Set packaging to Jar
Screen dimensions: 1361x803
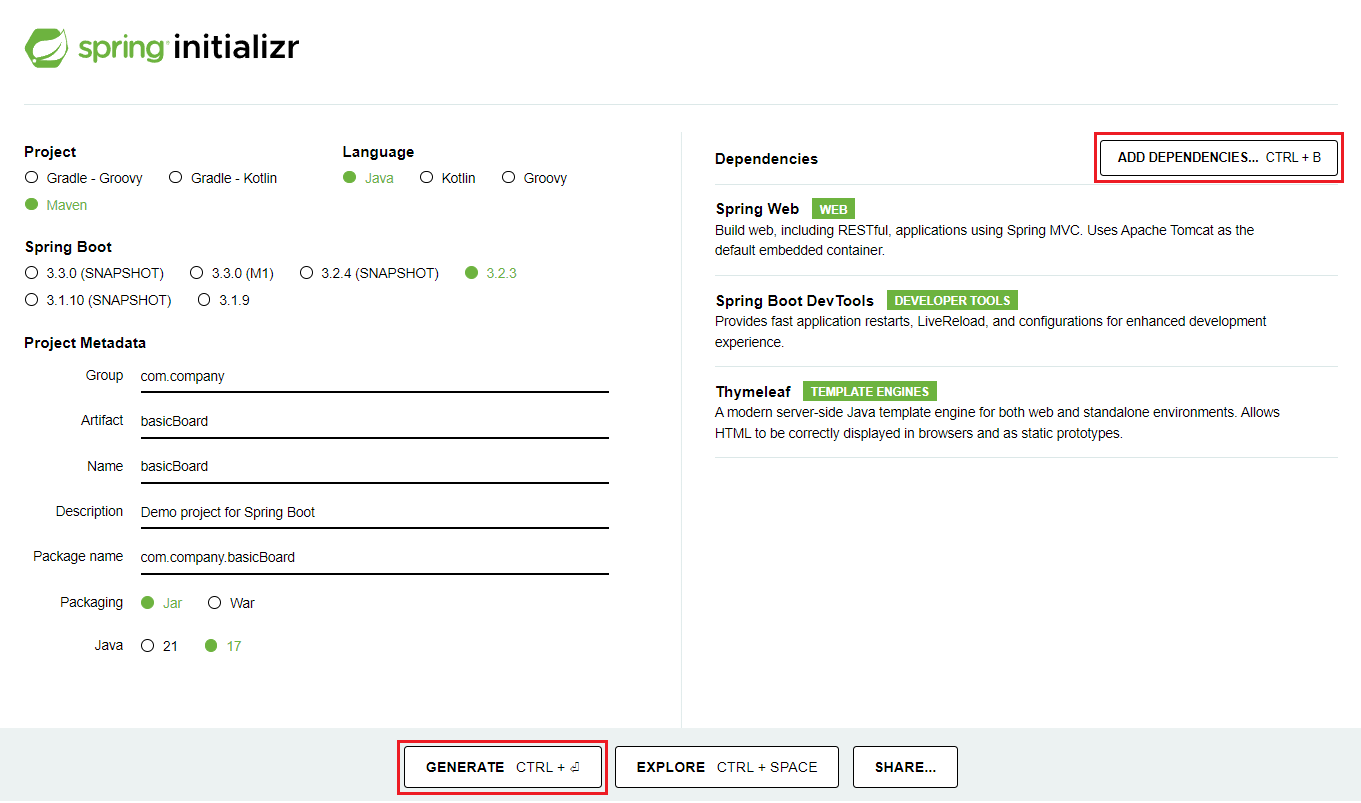161,603
